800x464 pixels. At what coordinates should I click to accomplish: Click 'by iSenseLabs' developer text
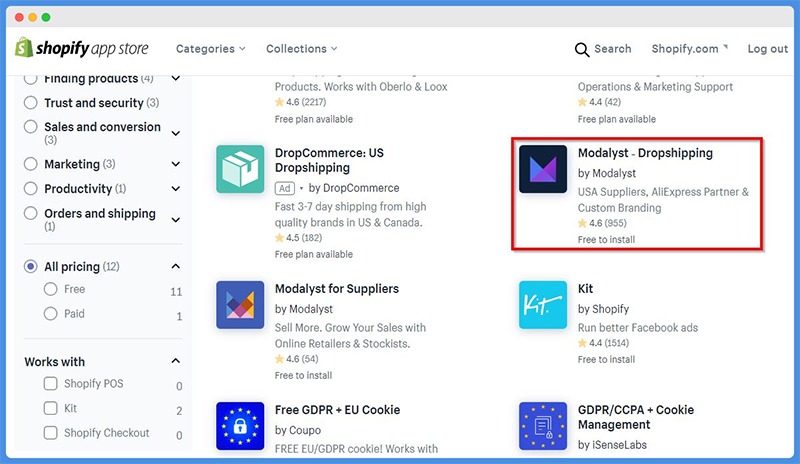point(612,445)
